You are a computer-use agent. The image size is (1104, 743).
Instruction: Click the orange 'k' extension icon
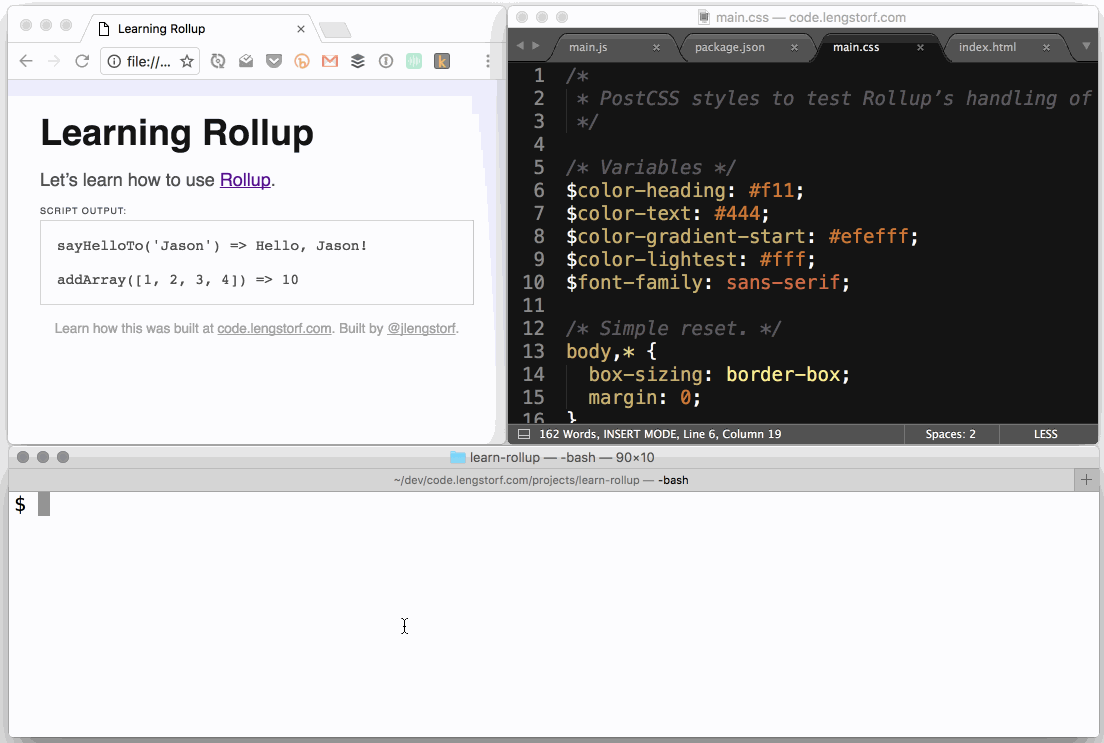click(x=440, y=61)
